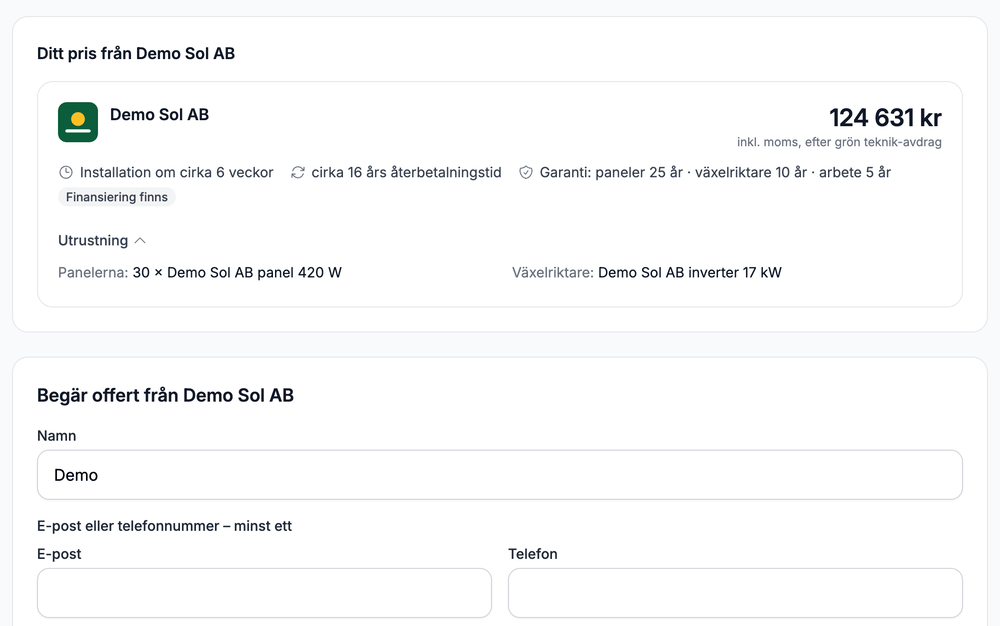Click the Demo Sol AB company name in card

point(159,115)
